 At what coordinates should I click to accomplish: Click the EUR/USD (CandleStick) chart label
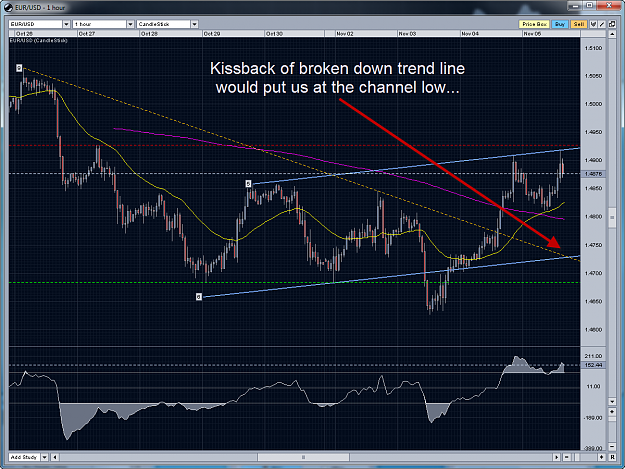(38, 41)
